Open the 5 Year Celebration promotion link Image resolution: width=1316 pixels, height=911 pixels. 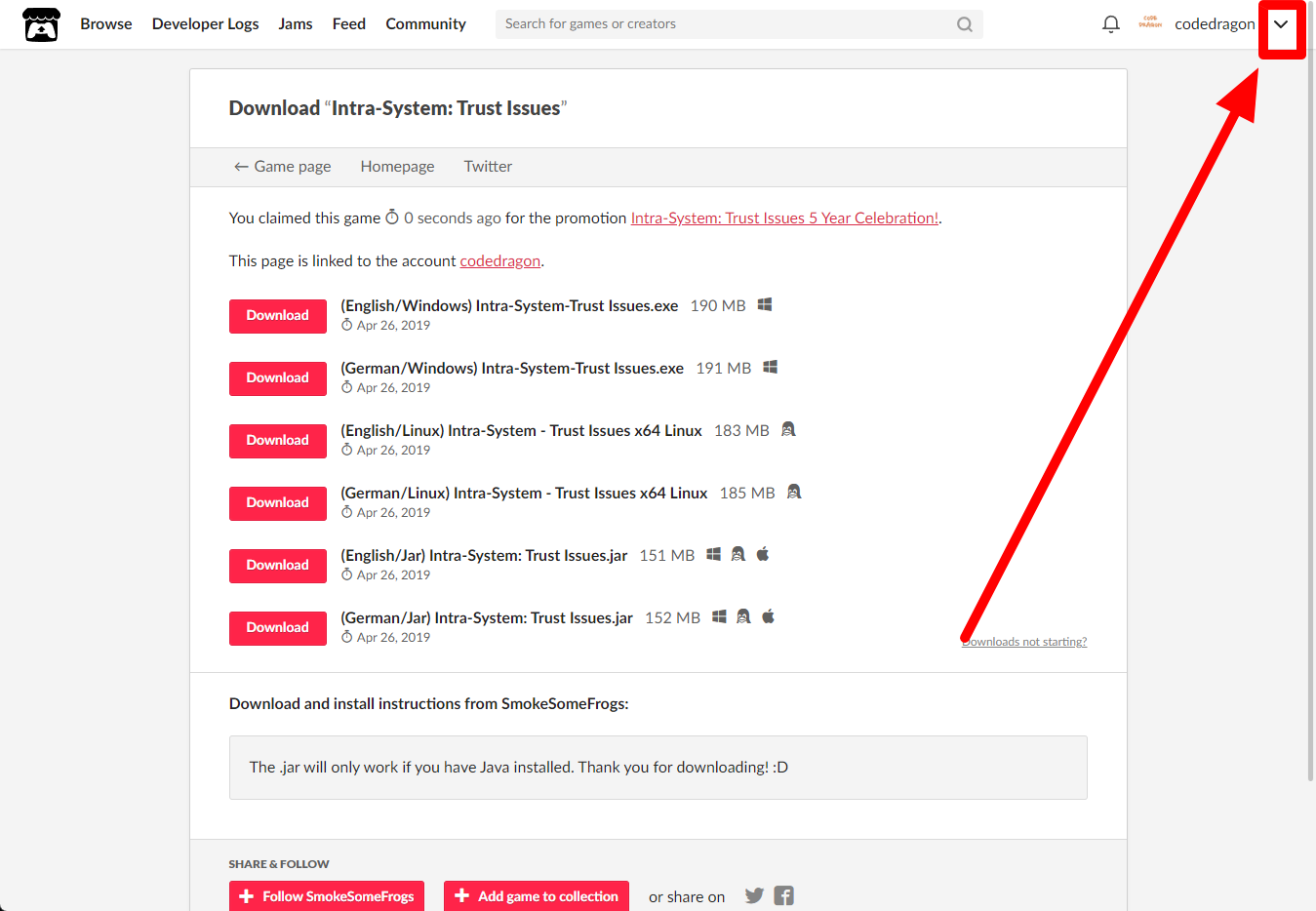coord(784,218)
